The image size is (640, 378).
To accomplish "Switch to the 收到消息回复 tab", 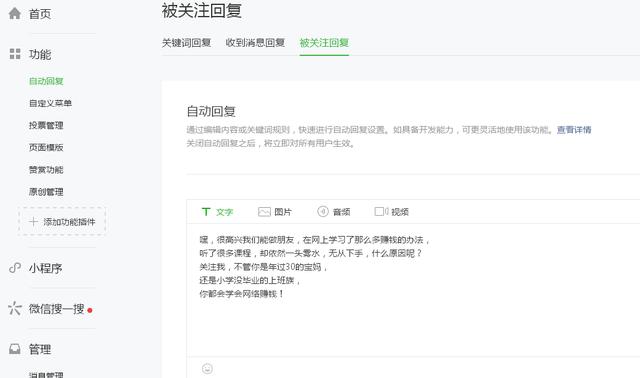I will click(x=255, y=42).
